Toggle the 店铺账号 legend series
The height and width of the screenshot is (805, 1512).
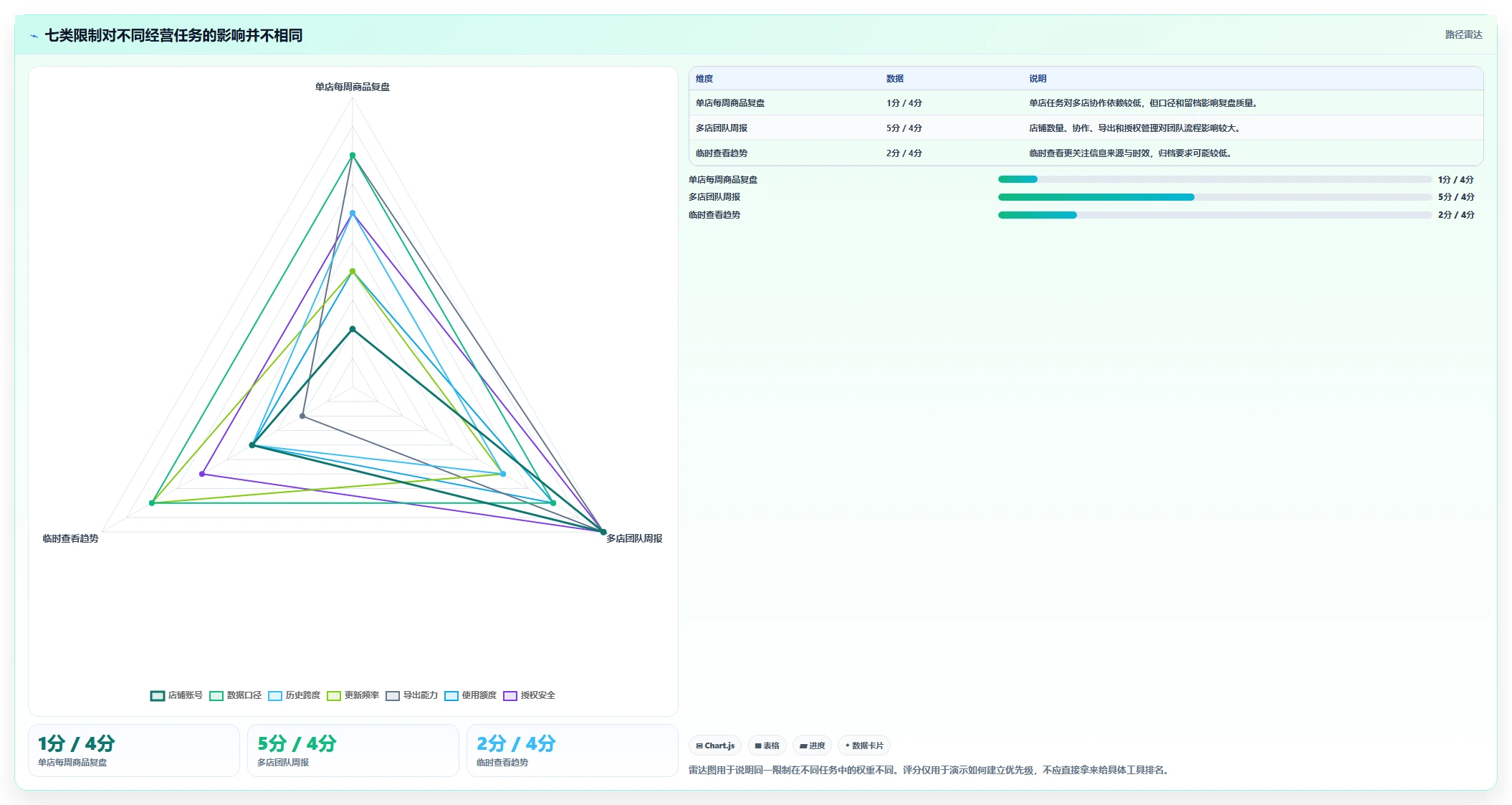[x=176, y=695]
